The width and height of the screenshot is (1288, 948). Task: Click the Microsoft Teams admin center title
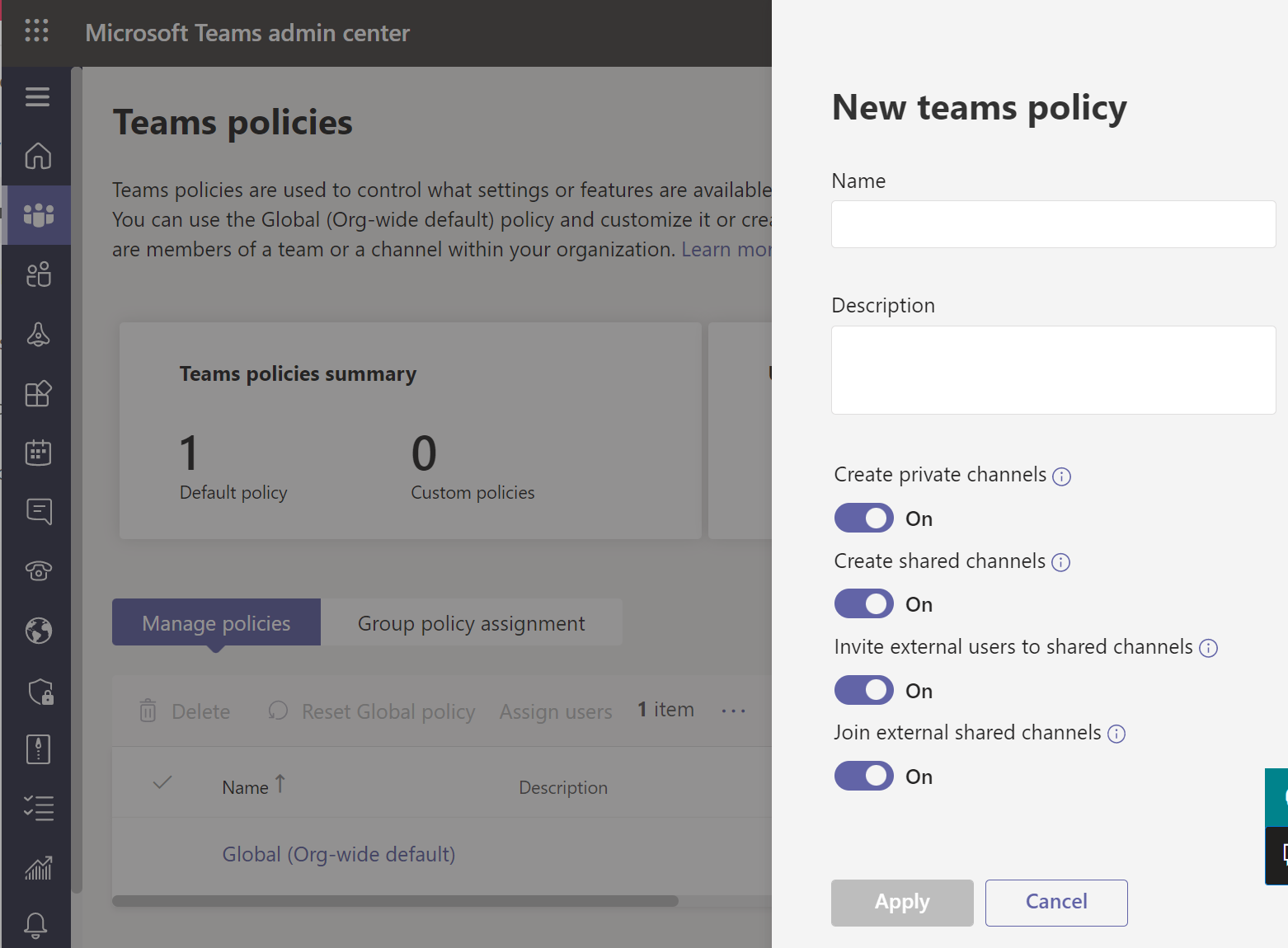pyautogui.click(x=247, y=33)
